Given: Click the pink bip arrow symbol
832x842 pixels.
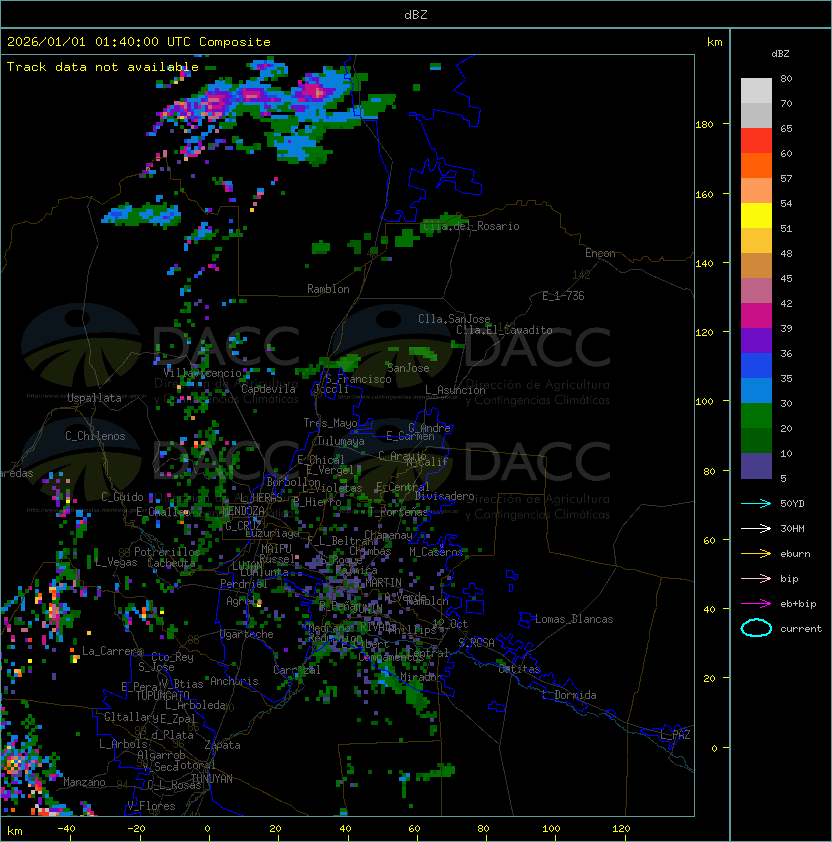Looking at the screenshot, I should click(756, 578).
